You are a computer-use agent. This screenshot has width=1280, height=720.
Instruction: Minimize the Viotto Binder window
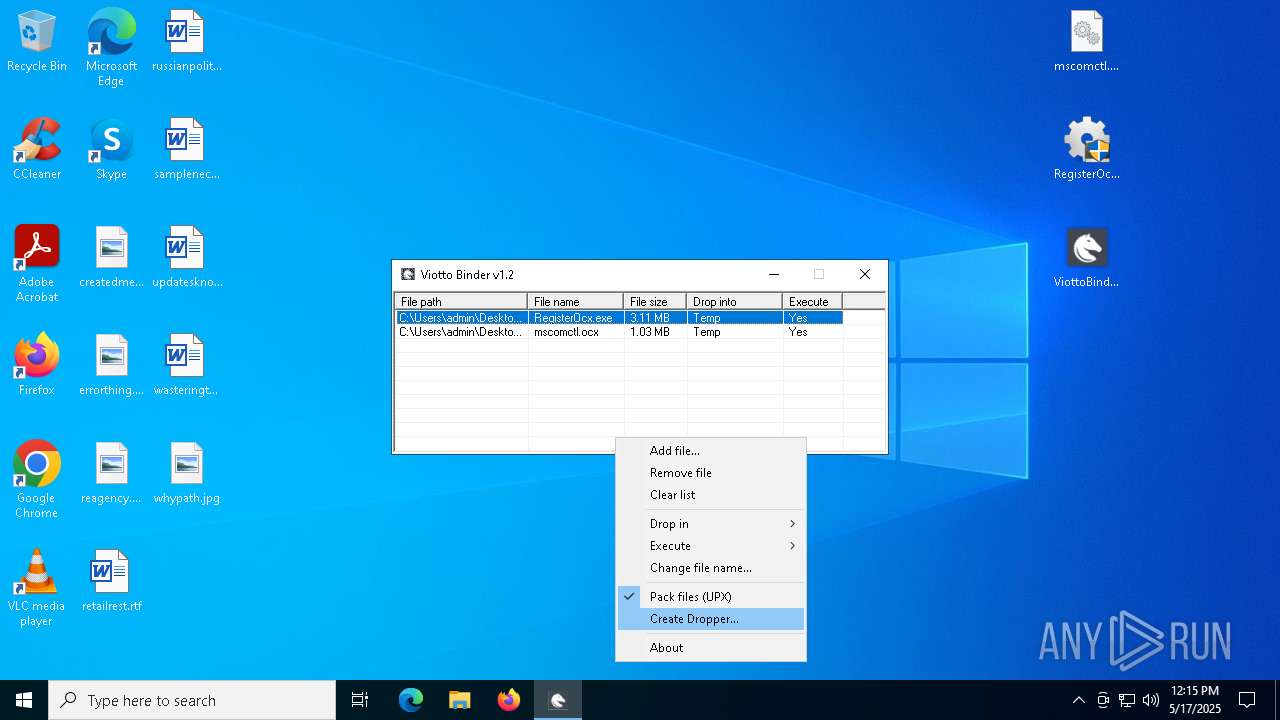tap(773, 275)
